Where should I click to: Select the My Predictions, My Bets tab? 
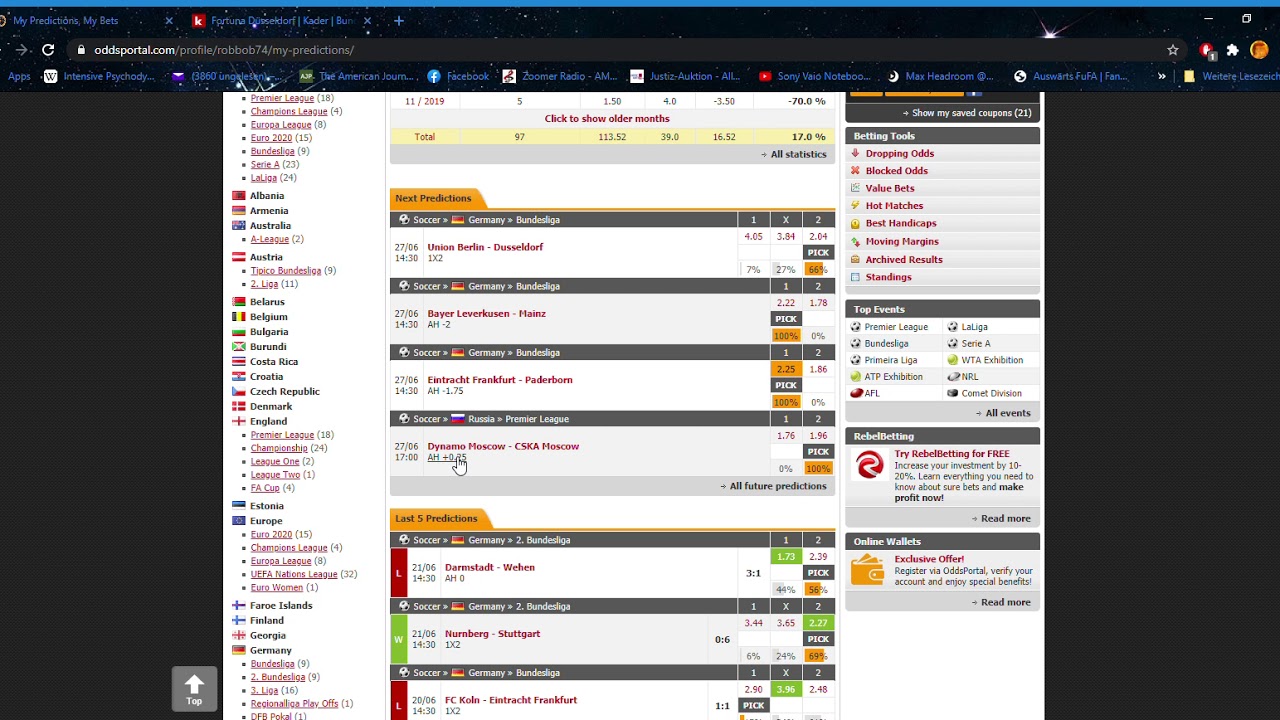coord(65,20)
